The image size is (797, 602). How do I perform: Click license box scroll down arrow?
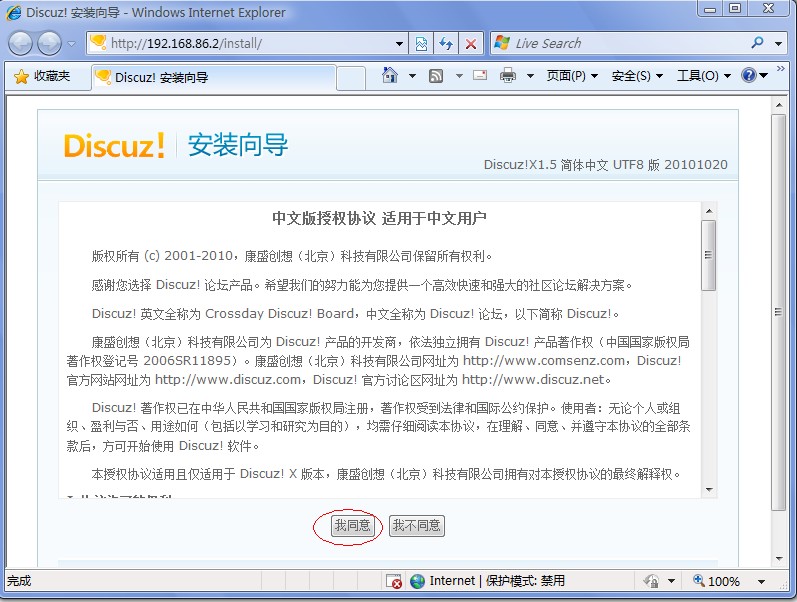709,490
